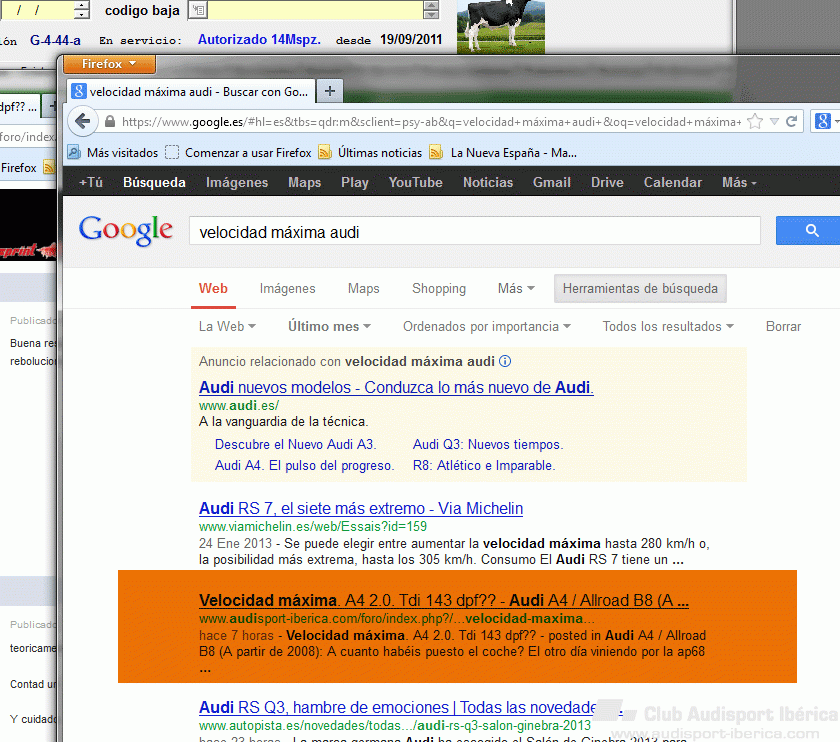
Task: Click the Autorizado 14Mspz. text in background window
Action: click(x=259, y=40)
